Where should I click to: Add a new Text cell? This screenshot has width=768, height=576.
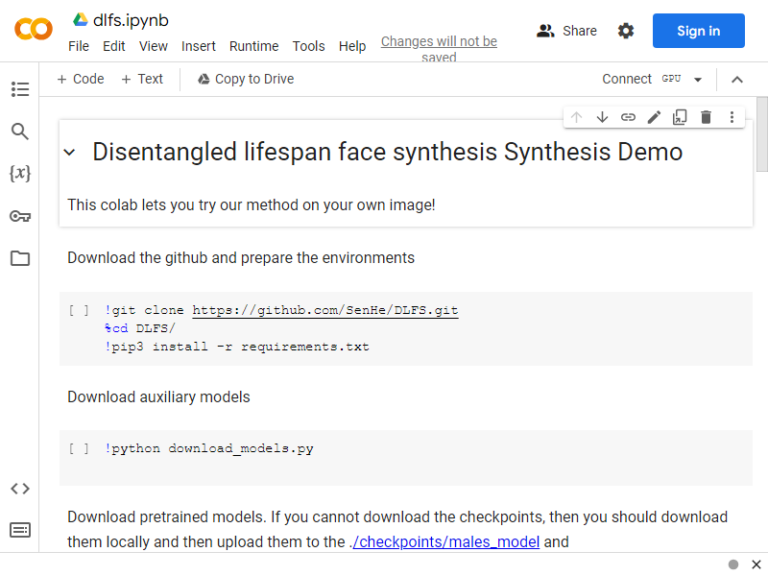(142, 79)
